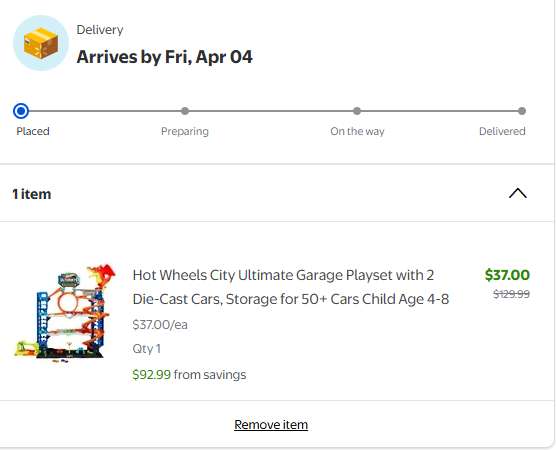Click the Arrives by Fri, Apr 04 heading
This screenshot has height=450, width=556.
pyautogui.click(x=165, y=57)
